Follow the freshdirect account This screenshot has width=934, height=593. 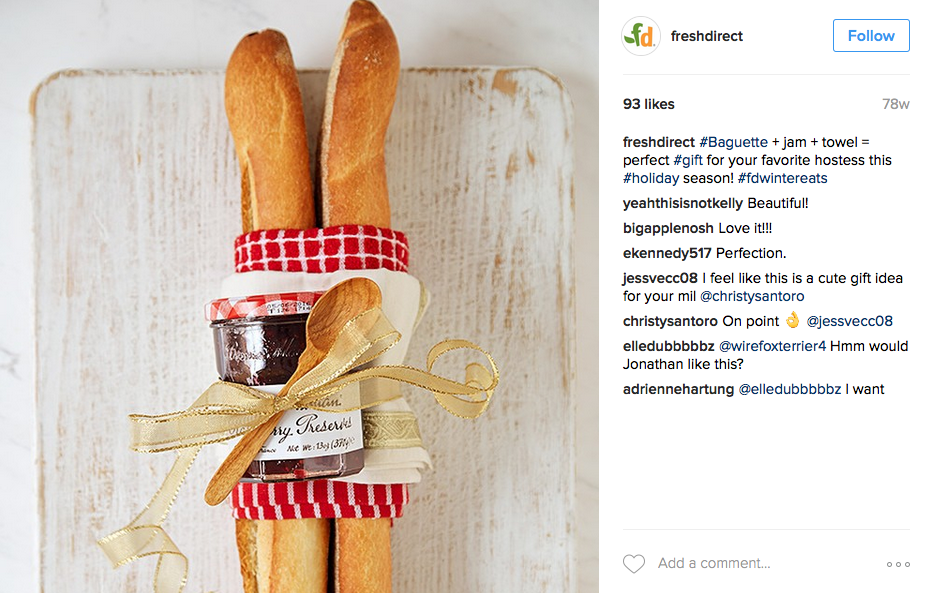point(871,36)
